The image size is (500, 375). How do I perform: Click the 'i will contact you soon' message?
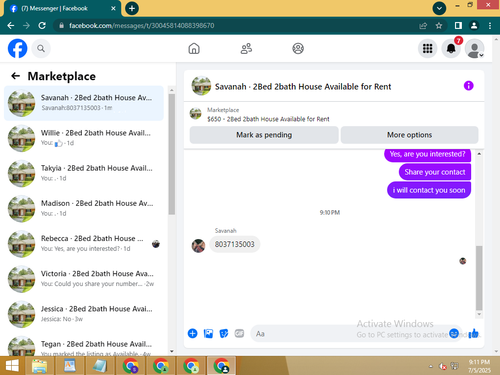tap(429, 190)
